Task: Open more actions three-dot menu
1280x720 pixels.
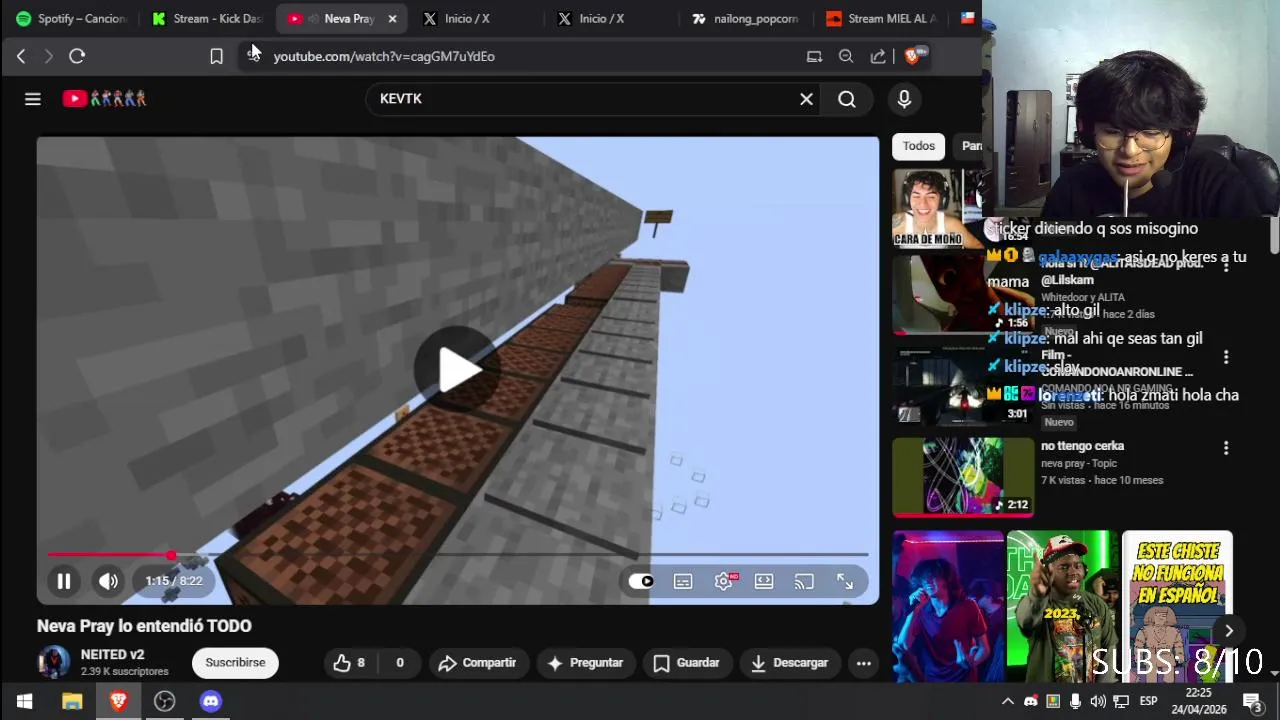Action: (x=864, y=663)
